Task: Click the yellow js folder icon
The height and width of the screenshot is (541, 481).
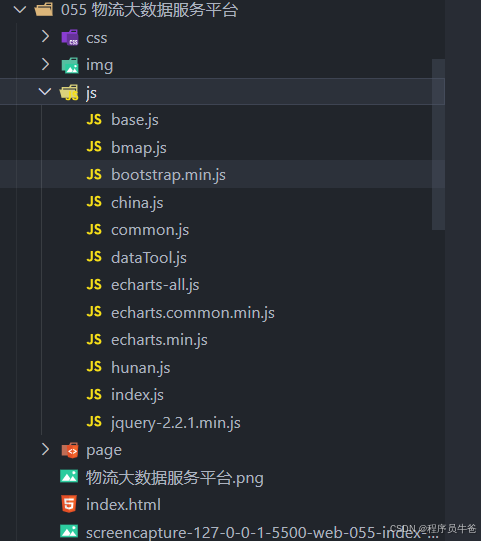Action: 69,92
